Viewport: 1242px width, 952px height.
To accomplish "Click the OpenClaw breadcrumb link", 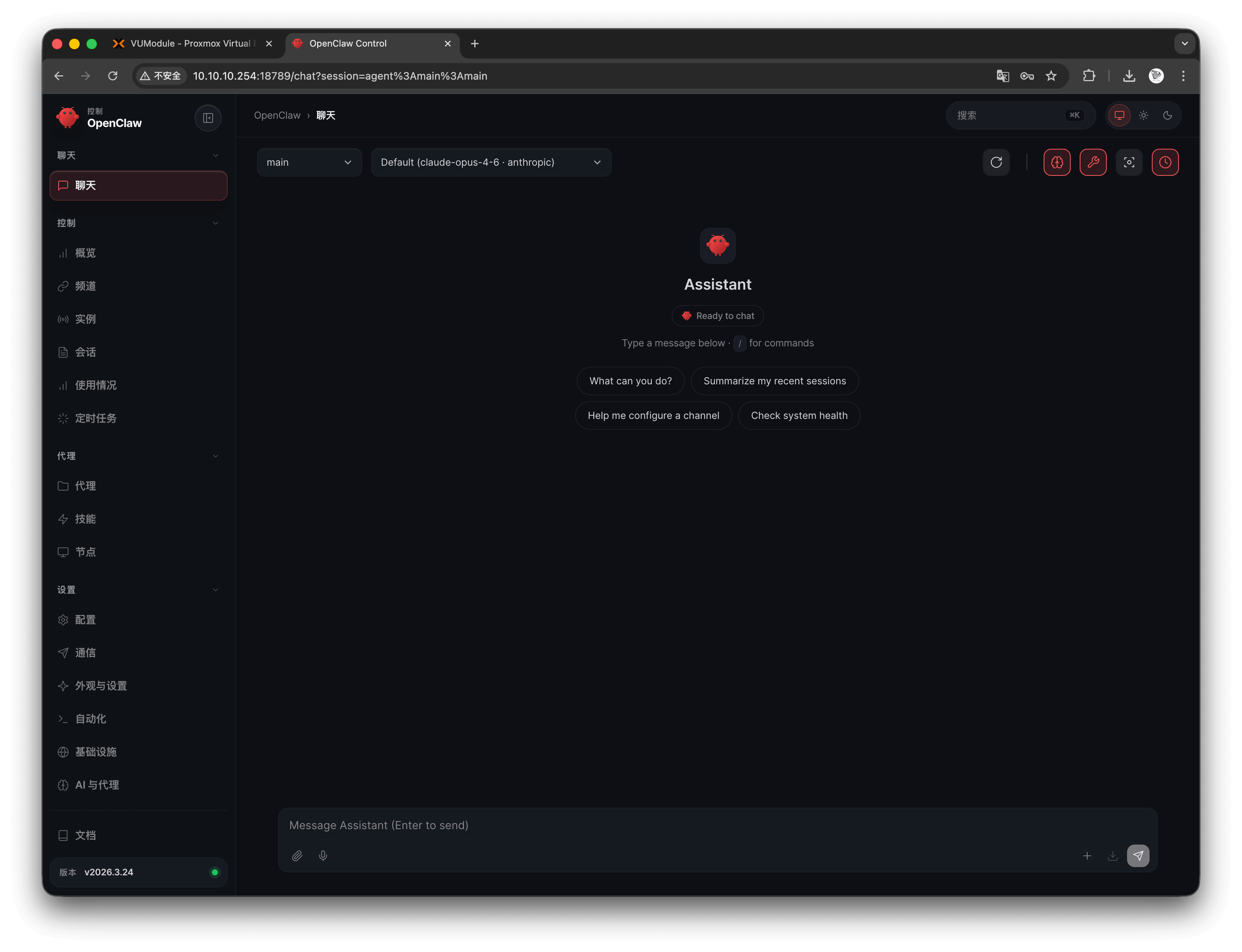I will point(277,116).
